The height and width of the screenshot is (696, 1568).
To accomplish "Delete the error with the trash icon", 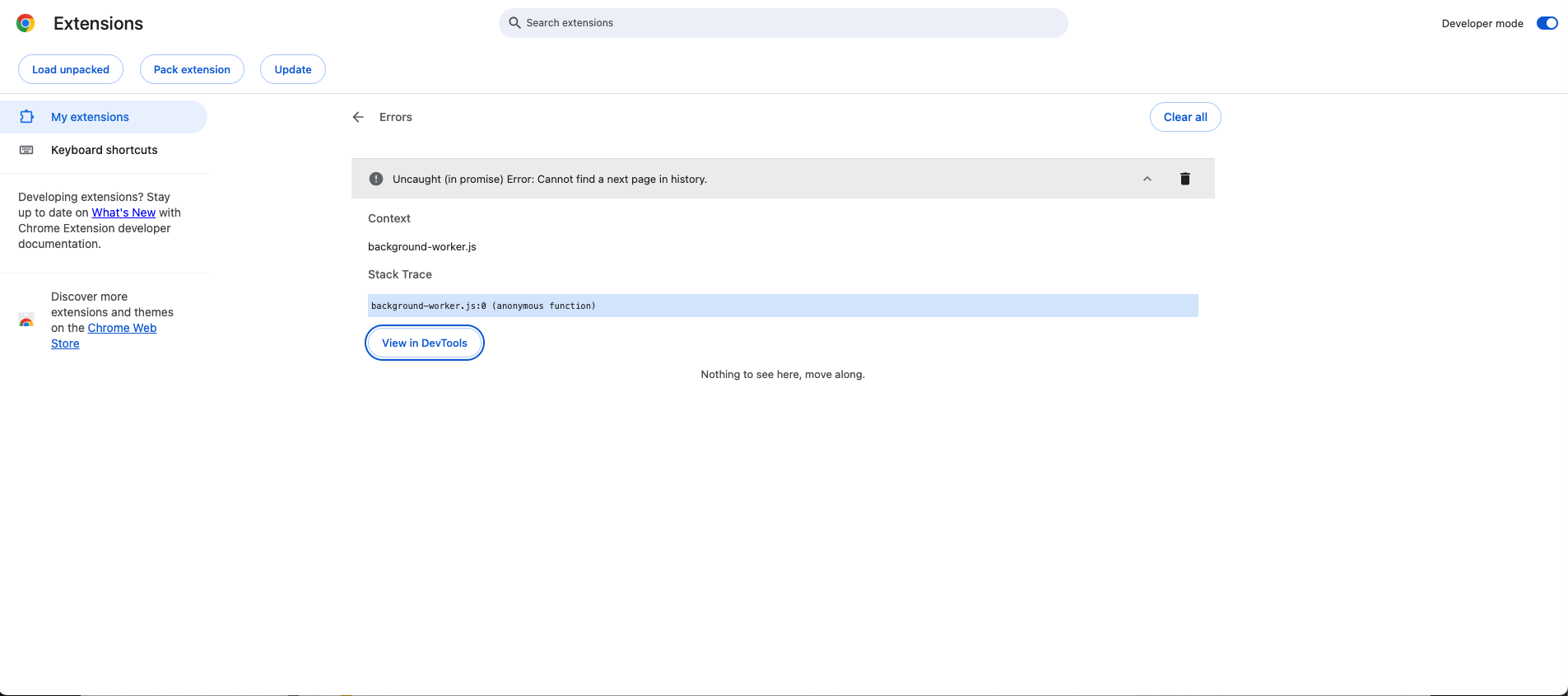I will 1185,179.
